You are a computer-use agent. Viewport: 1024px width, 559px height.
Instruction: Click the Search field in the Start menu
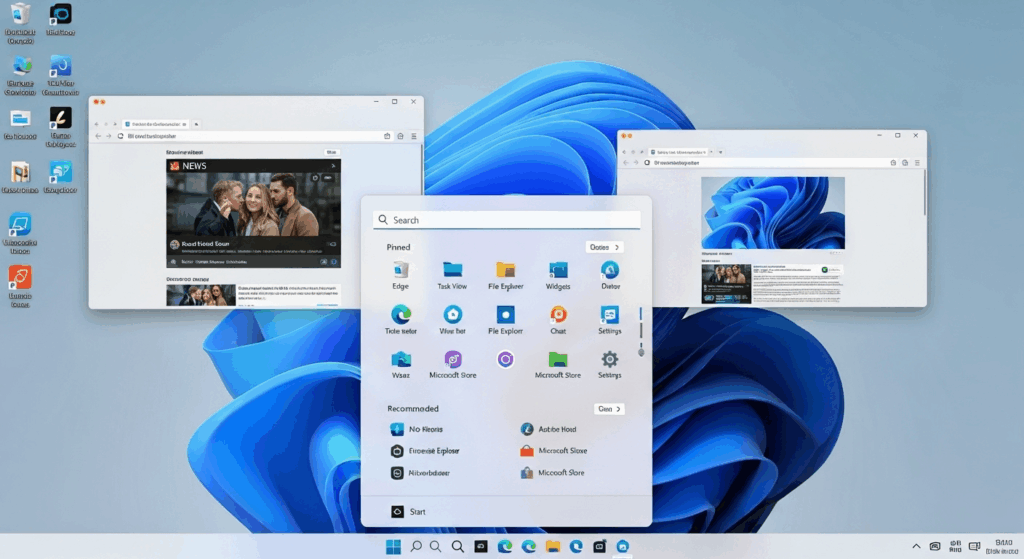coord(506,220)
